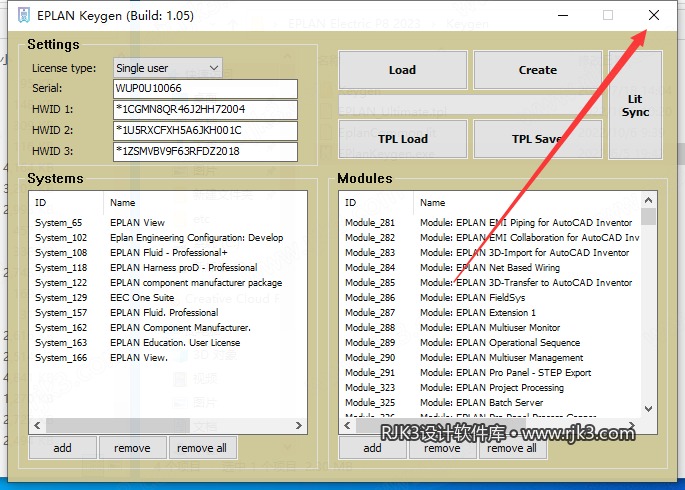
Task: Click the EPLAN Keygen title bar icon
Action: (x=24, y=15)
